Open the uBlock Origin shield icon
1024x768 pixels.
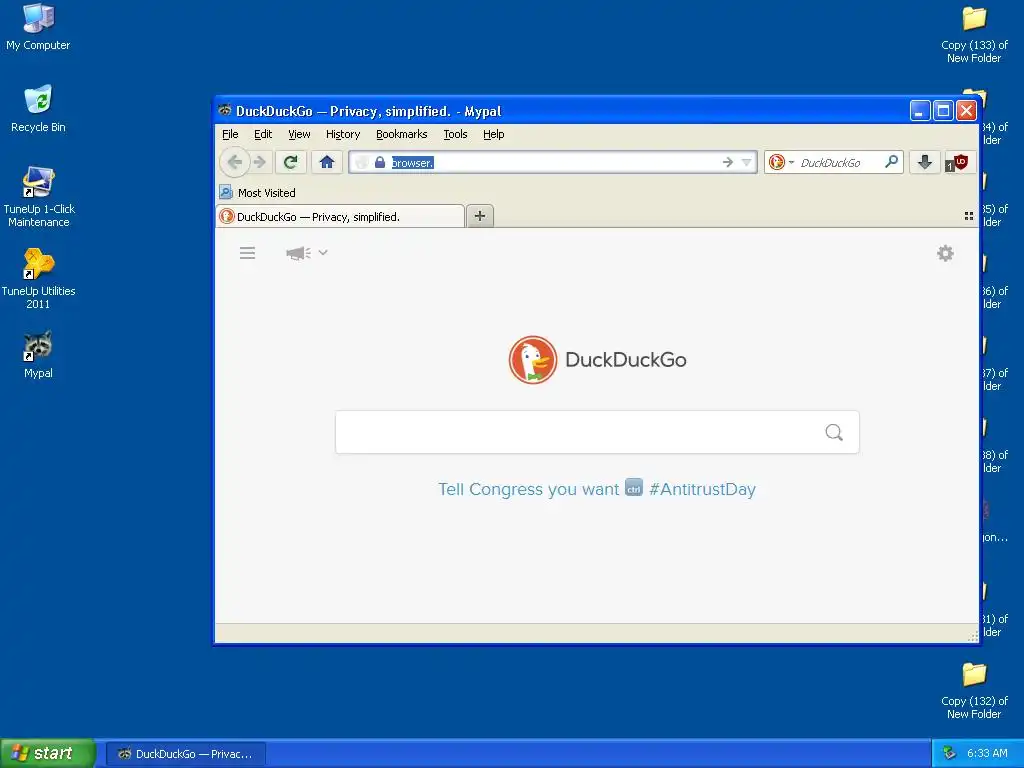tap(958, 162)
